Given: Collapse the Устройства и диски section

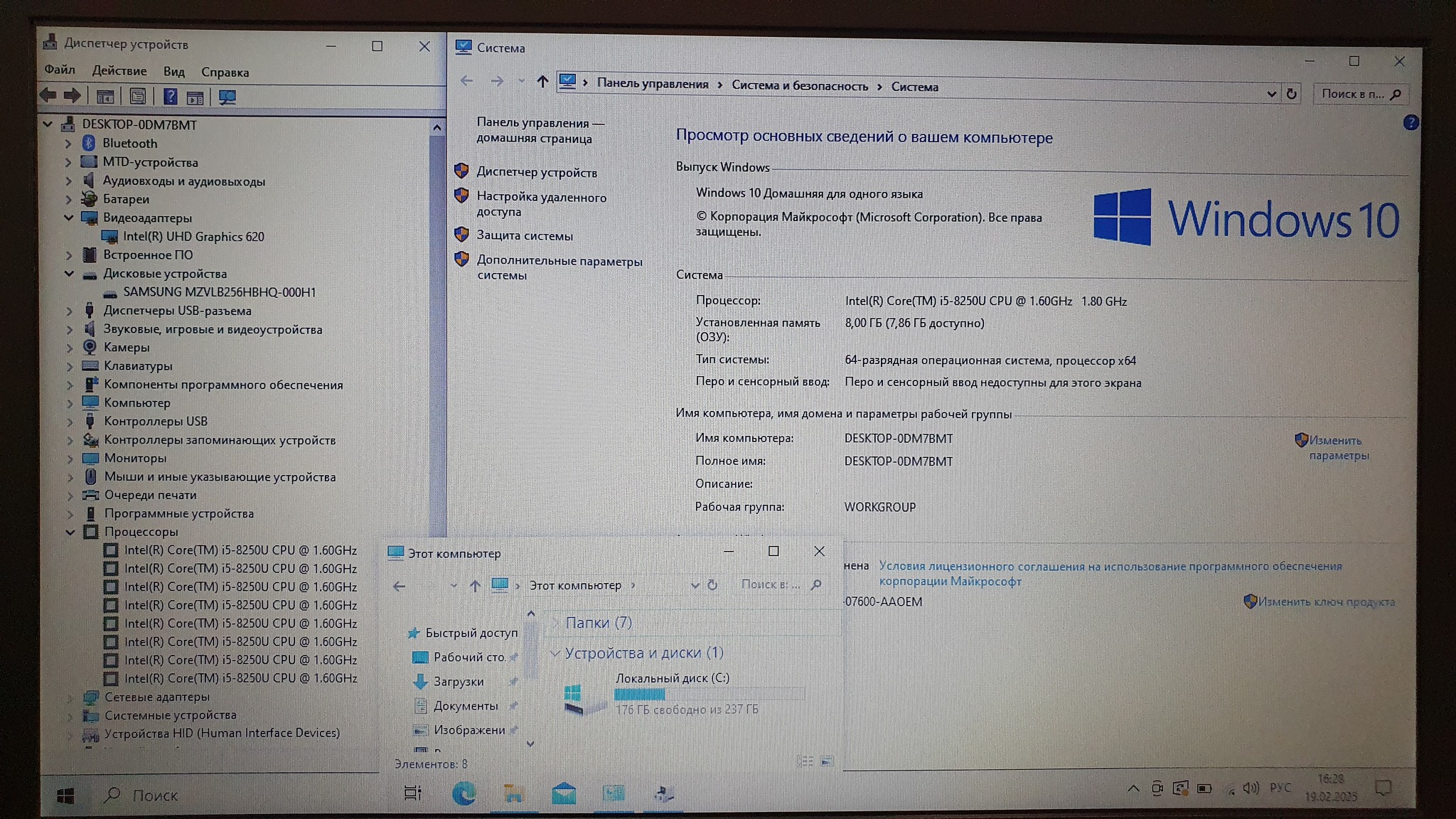Looking at the screenshot, I should 555,653.
